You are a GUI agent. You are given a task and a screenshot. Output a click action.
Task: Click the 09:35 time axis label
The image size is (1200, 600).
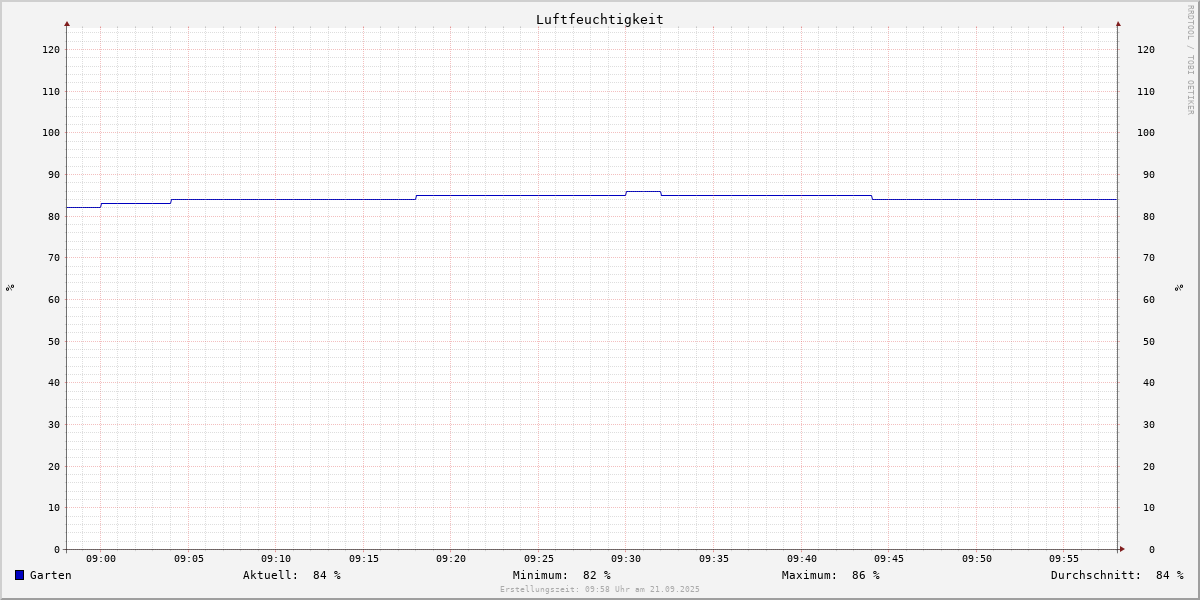714,559
